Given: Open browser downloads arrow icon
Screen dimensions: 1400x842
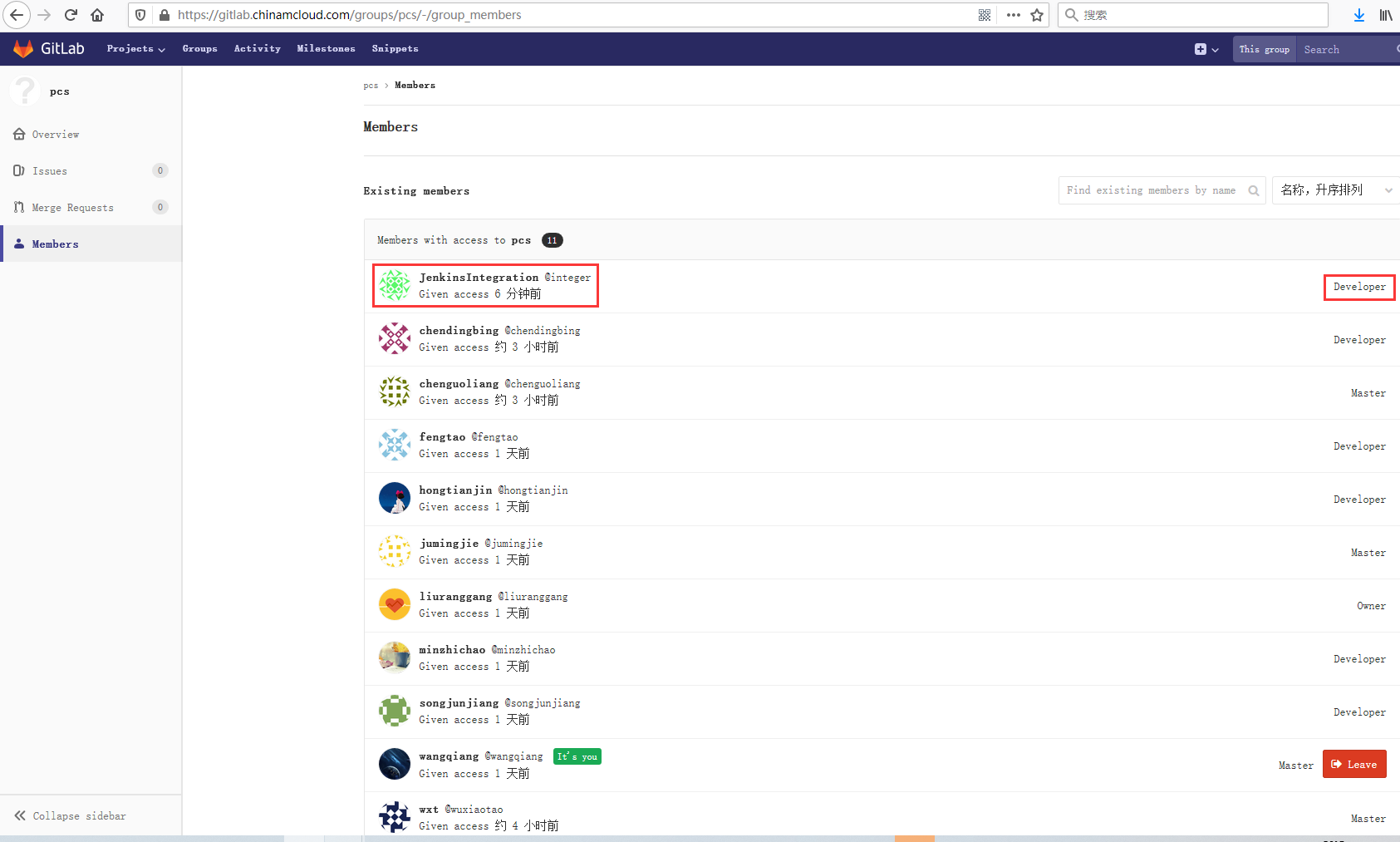Looking at the screenshot, I should coord(1359,15).
